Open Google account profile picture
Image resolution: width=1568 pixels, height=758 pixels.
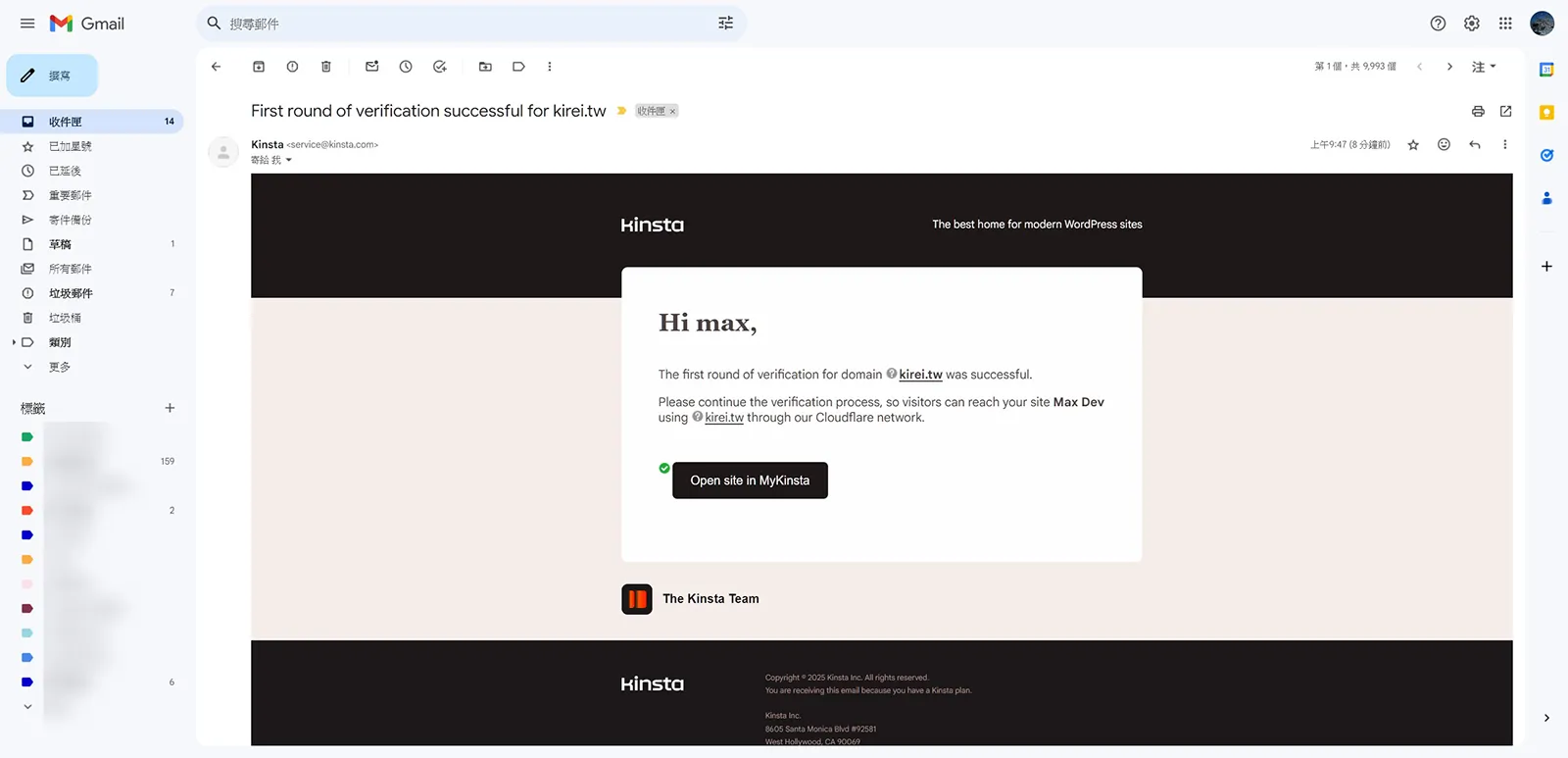coord(1543,24)
